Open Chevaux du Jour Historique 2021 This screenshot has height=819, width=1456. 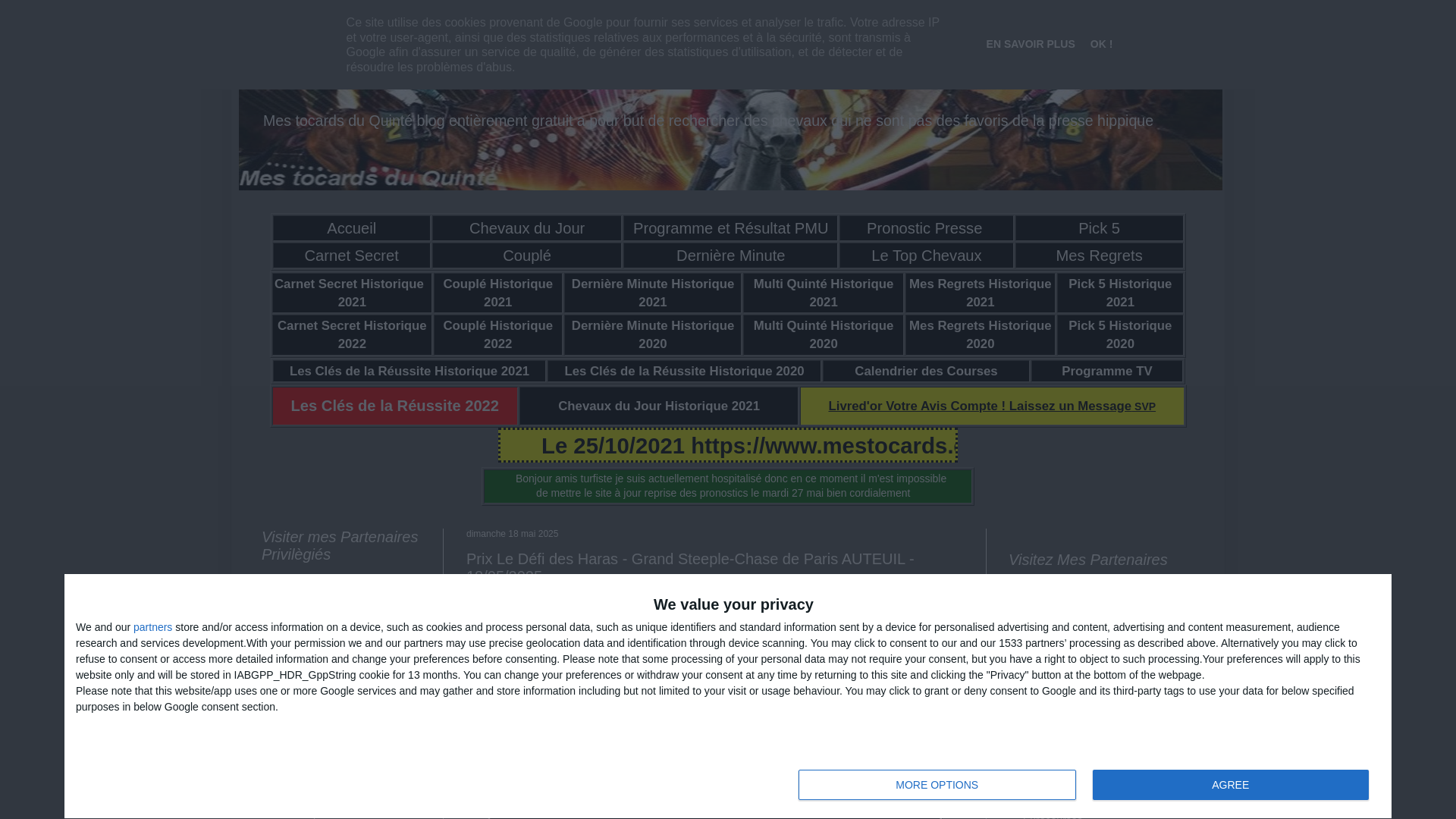658,406
